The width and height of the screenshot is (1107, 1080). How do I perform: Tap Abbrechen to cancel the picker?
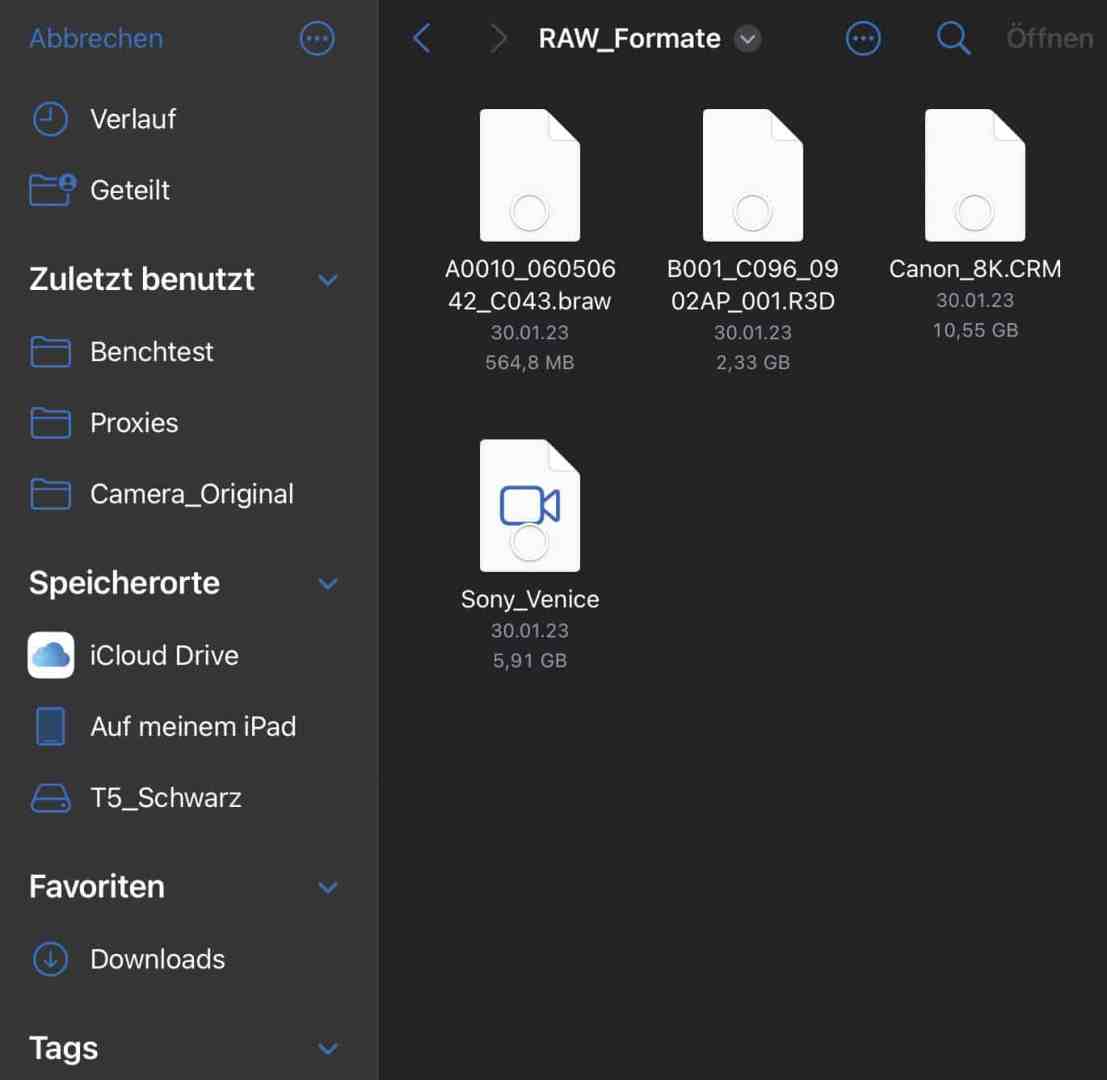pyautogui.click(x=97, y=38)
